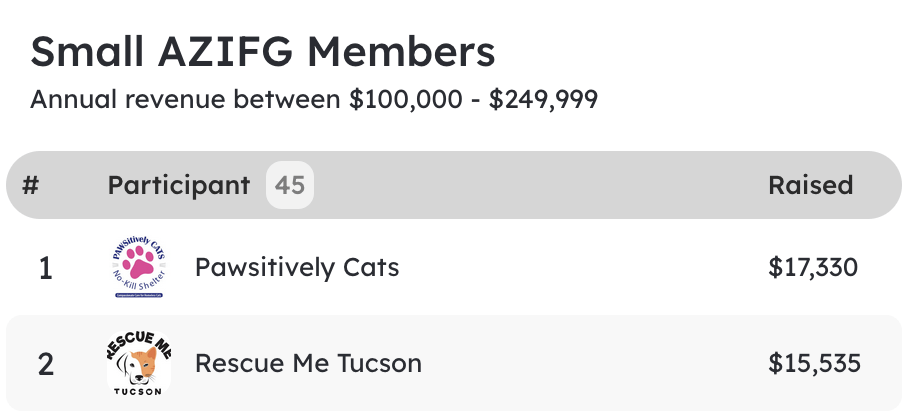Click rank number 2 in the leaderboard

(45, 364)
